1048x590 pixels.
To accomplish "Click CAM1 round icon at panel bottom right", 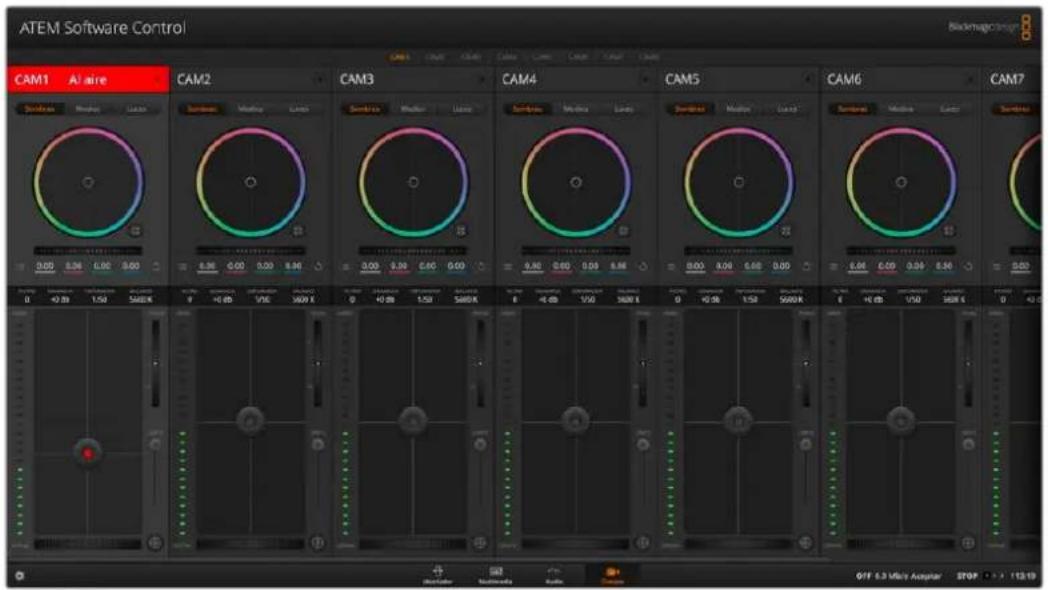I will click(155, 543).
